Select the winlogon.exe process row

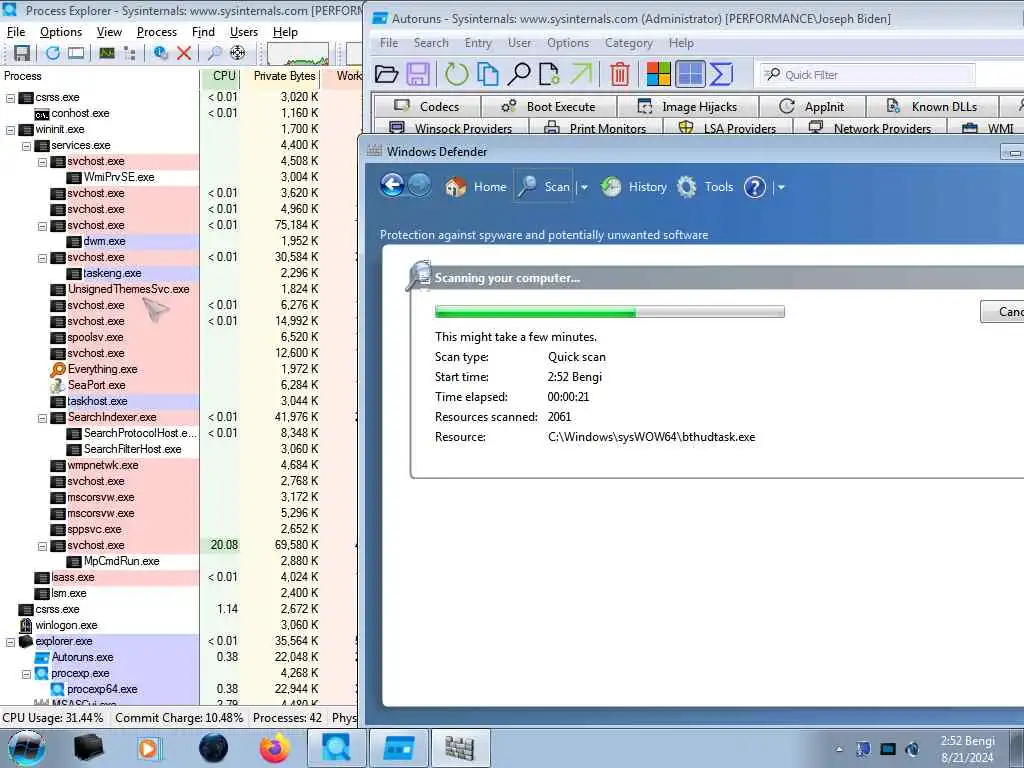click(66, 626)
